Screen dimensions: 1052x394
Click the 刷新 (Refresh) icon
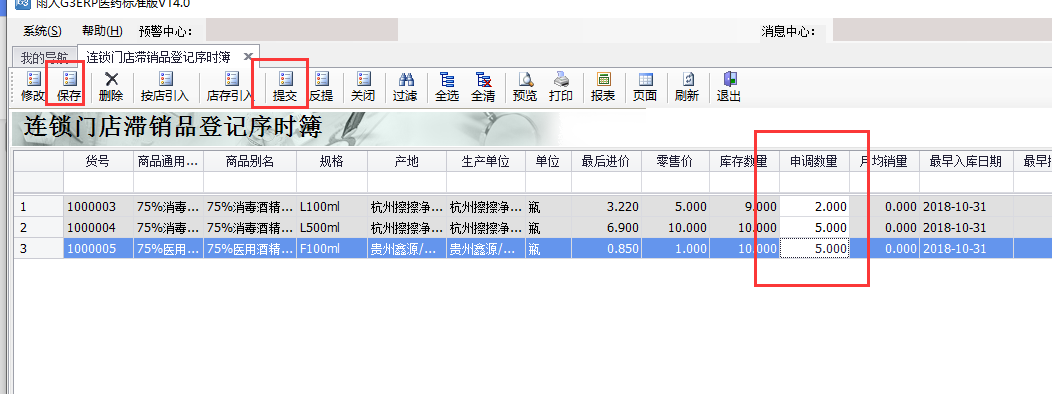(687, 87)
